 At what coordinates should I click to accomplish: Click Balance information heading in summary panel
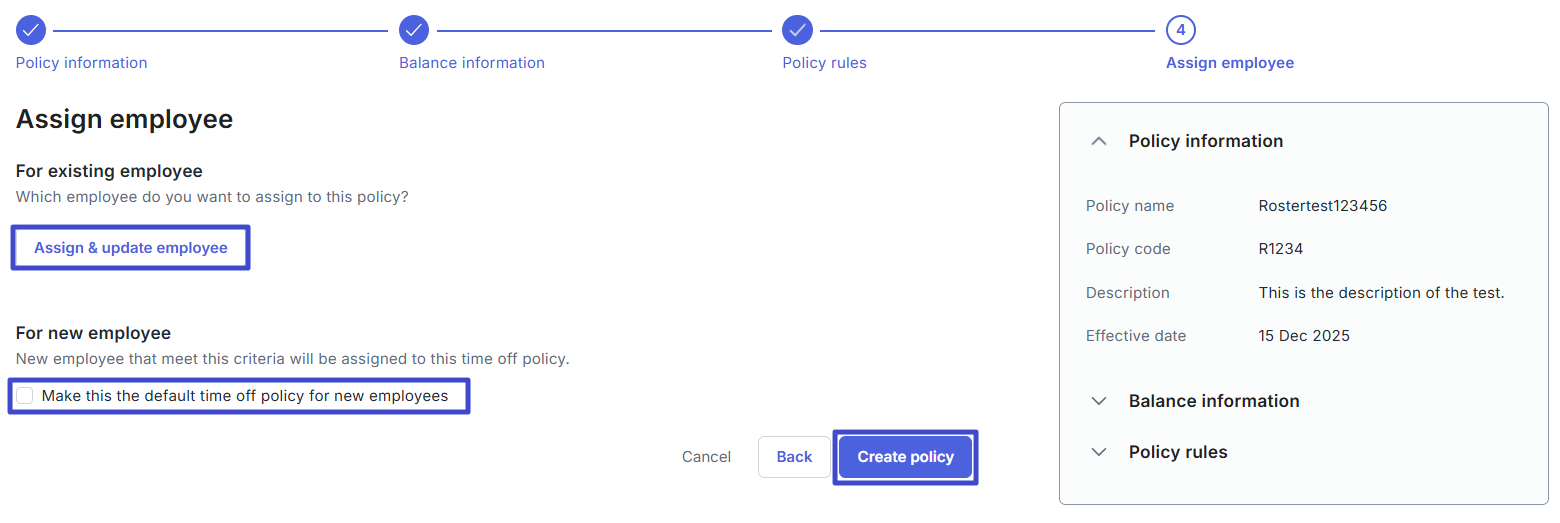1214,401
